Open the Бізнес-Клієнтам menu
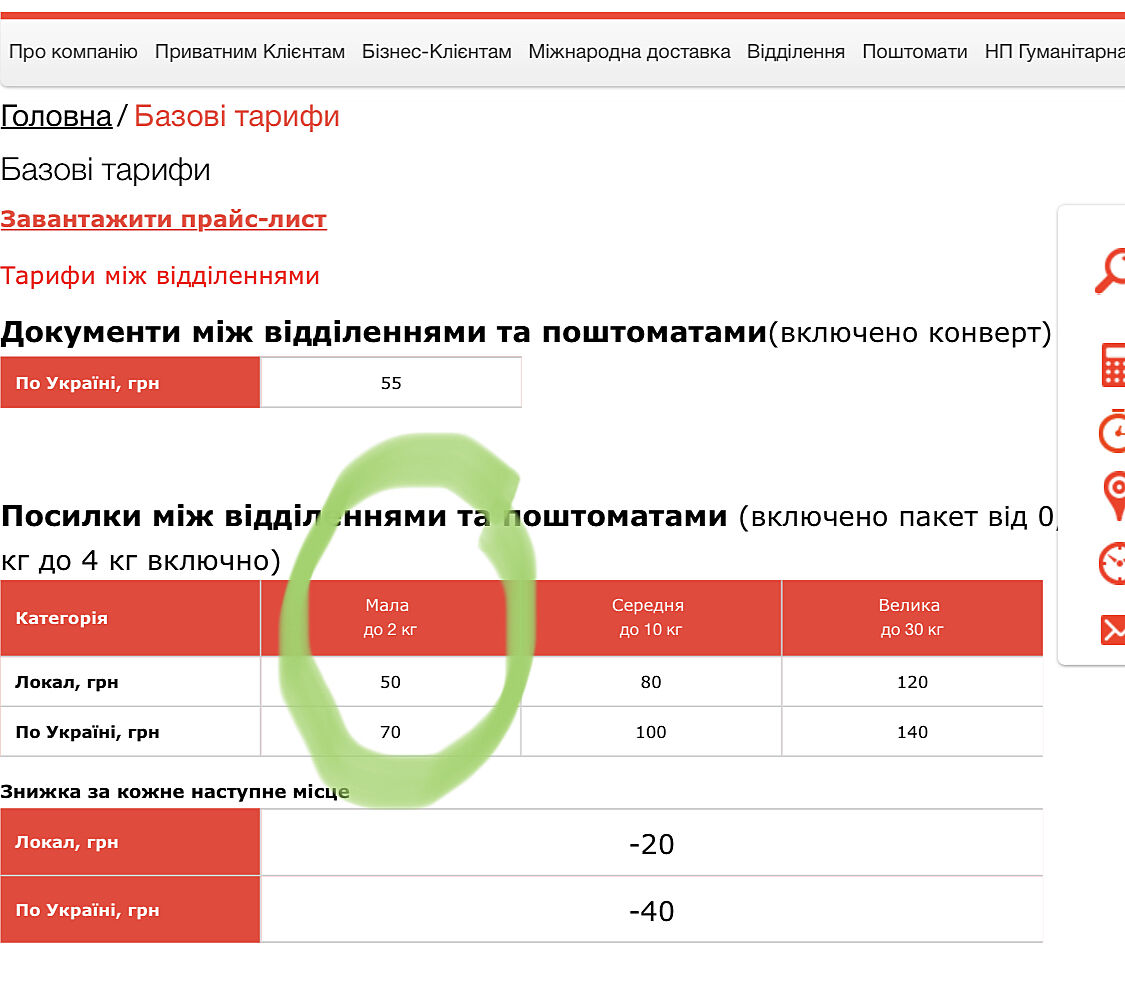This screenshot has height=1005, width=1125. click(x=436, y=52)
